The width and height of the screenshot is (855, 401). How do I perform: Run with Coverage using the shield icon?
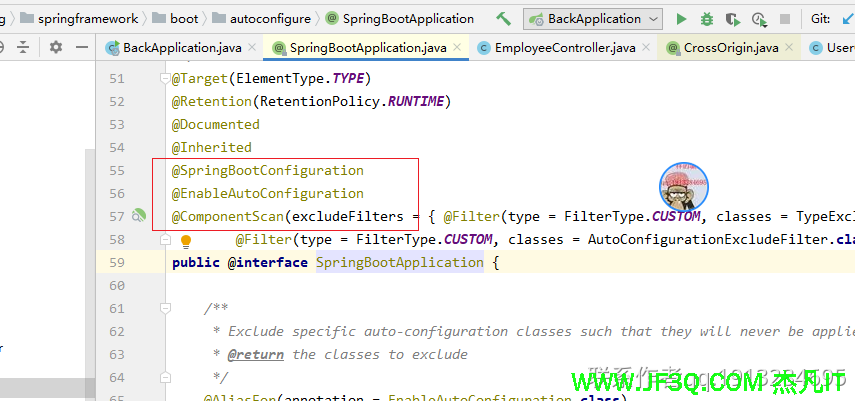[733, 19]
